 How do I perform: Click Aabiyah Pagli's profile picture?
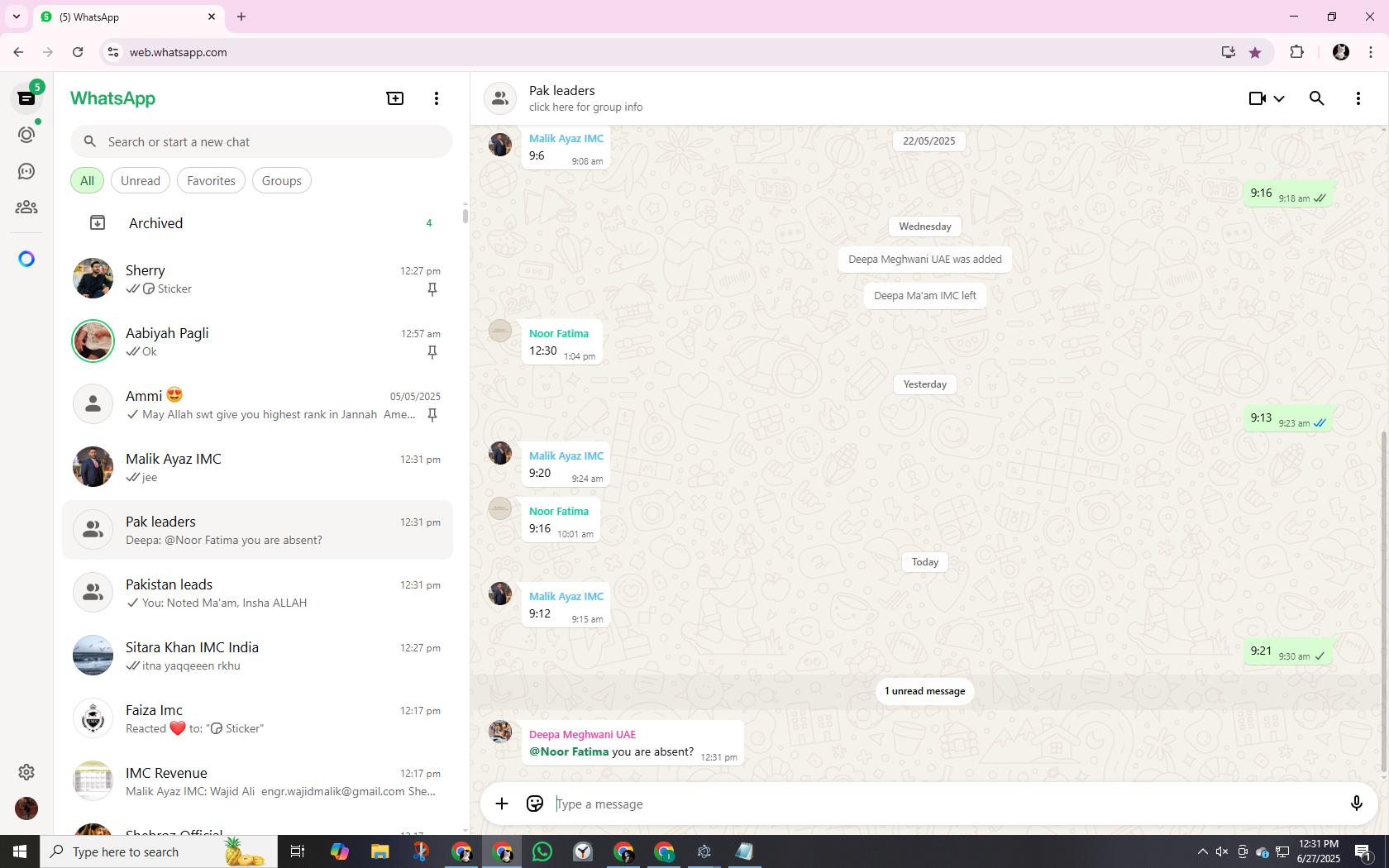[x=93, y=341]
